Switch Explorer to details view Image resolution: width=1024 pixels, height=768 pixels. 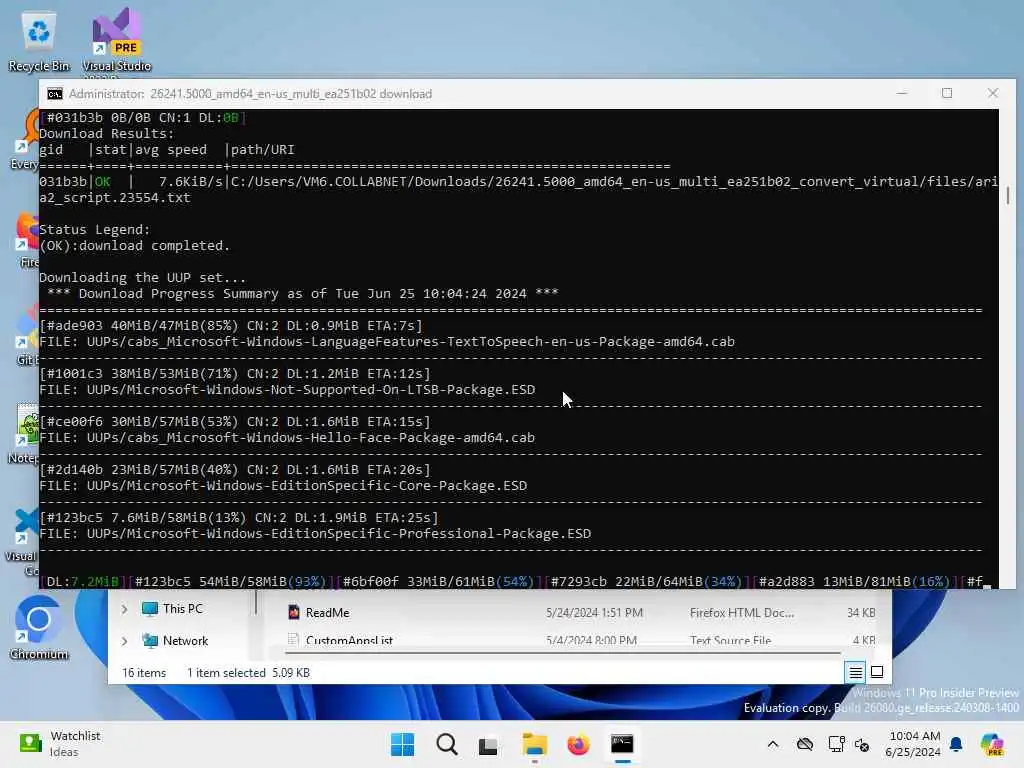pyautogui.click(x=856, y=672)
